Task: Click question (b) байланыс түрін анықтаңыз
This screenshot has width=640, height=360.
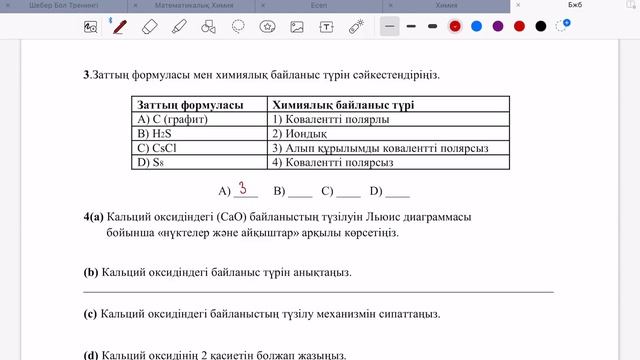Action: click(218, 272)
